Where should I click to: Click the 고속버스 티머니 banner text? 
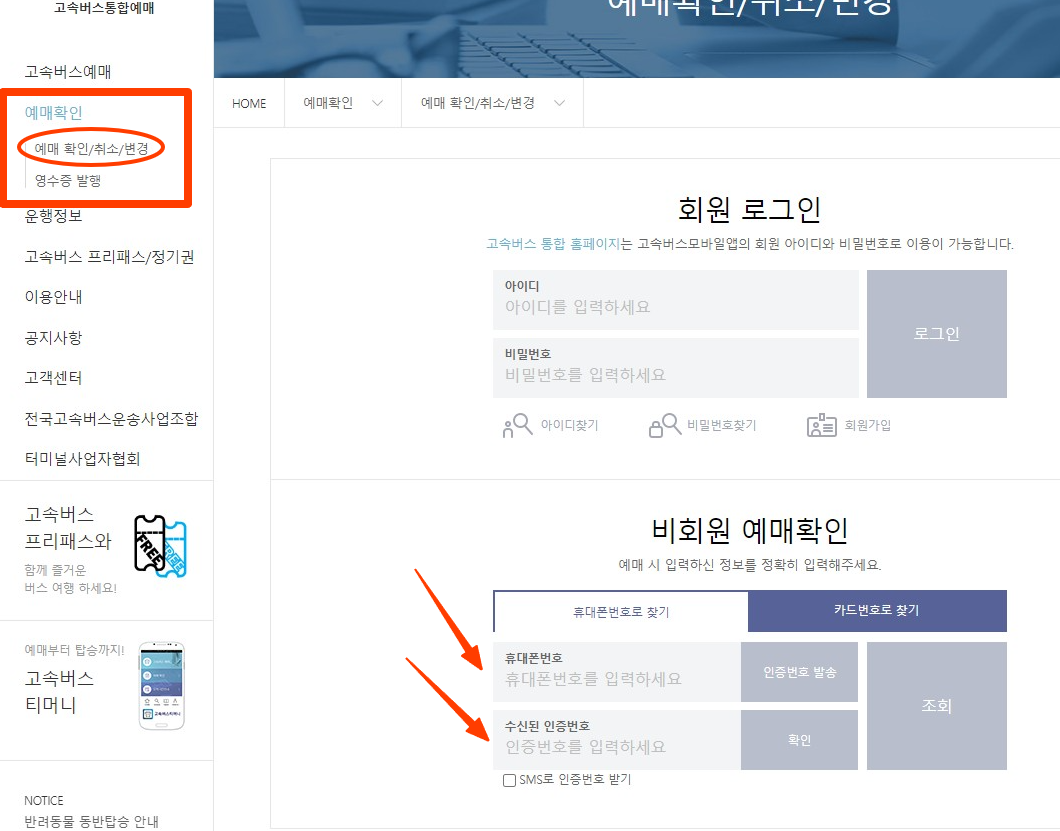pos(59,692)
